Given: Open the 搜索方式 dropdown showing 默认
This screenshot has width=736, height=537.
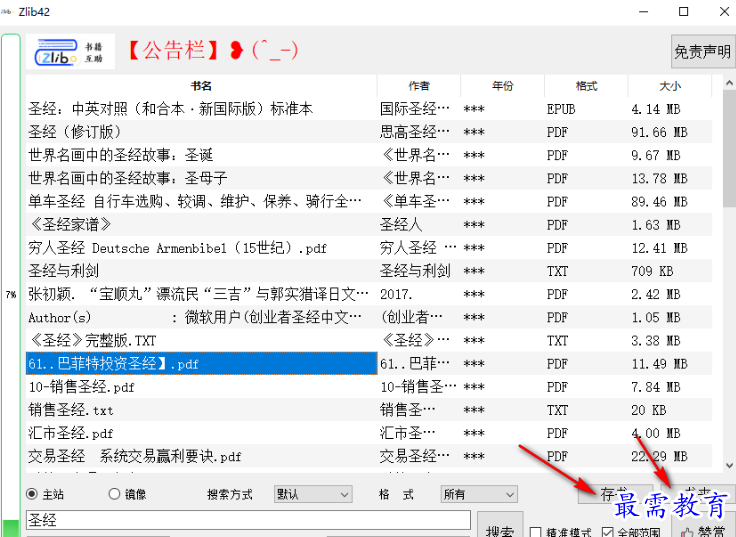Looking at the screenshot, I should [313, 494].
